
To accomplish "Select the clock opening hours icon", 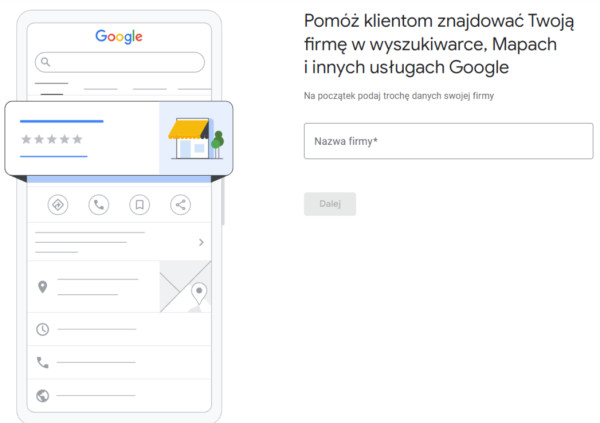I will click(x=42, y=329).
